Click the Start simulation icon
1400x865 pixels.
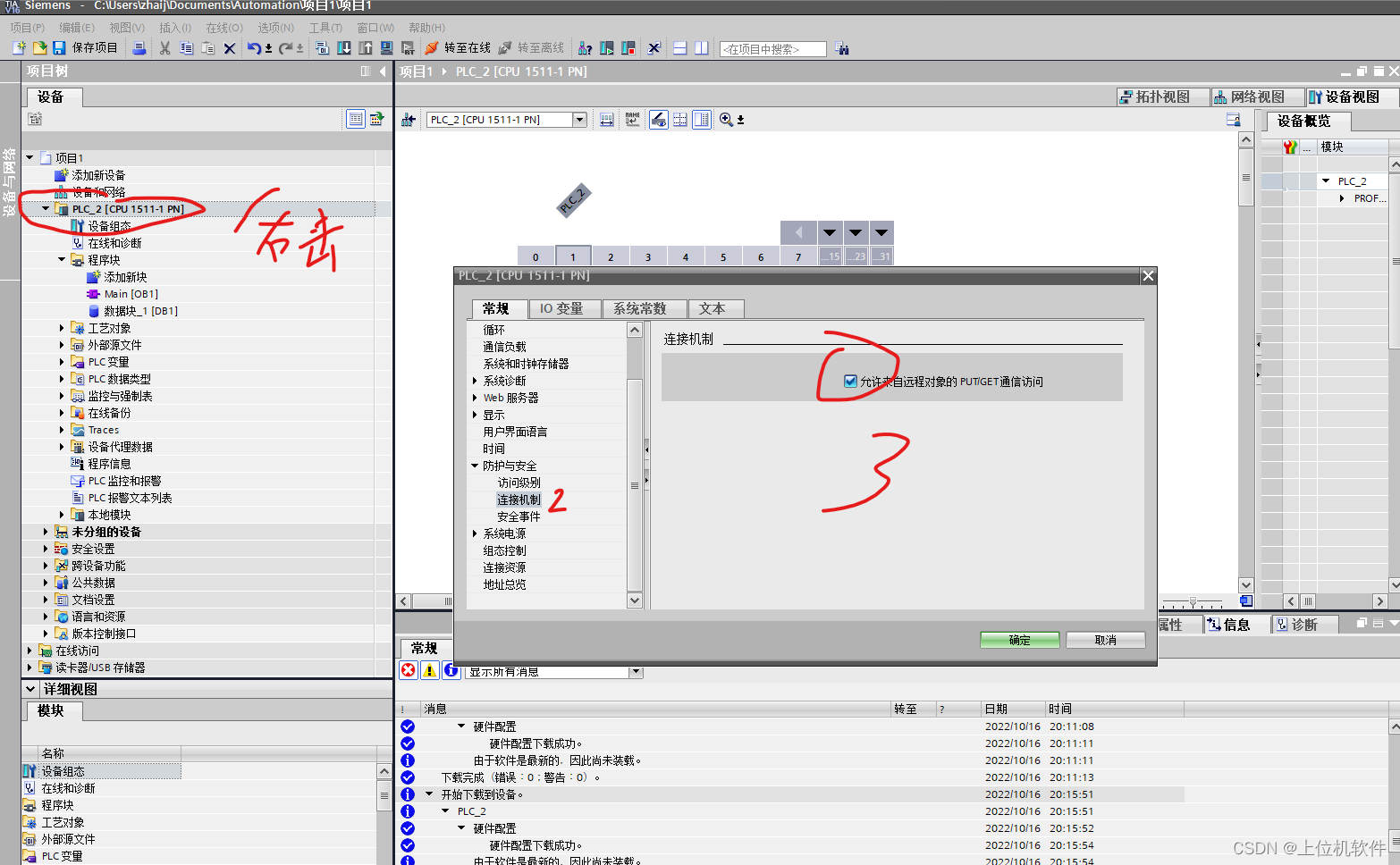pyautogui.click(x=386, y=48)
